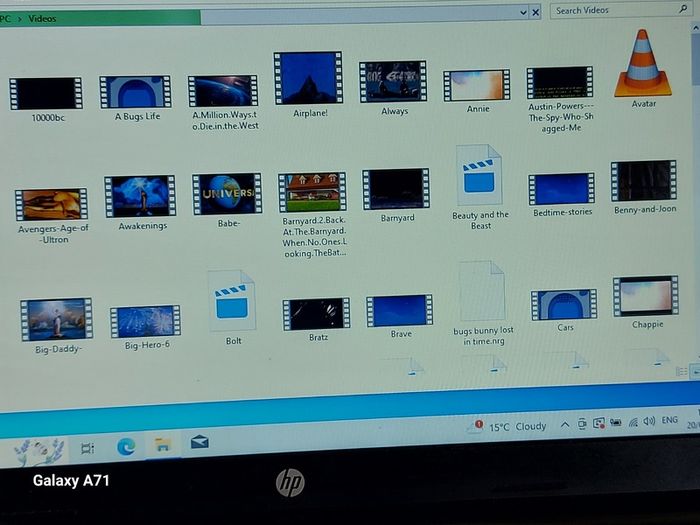
Task: Click the battery tray icon
Action: pos(616,422)
